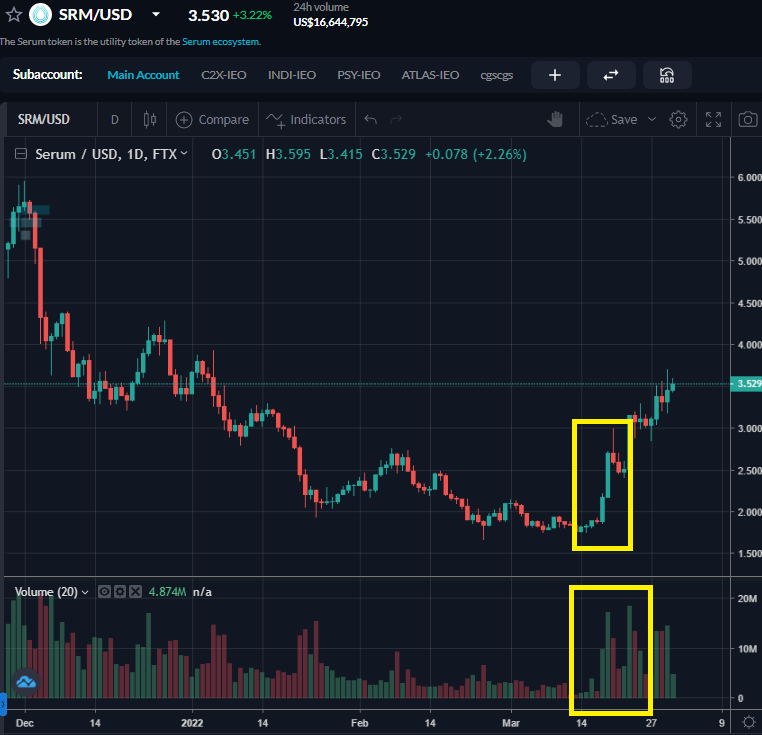Add a new subaccount with plus button
This screenshot has height=735, width=762.
click(555, 75)
